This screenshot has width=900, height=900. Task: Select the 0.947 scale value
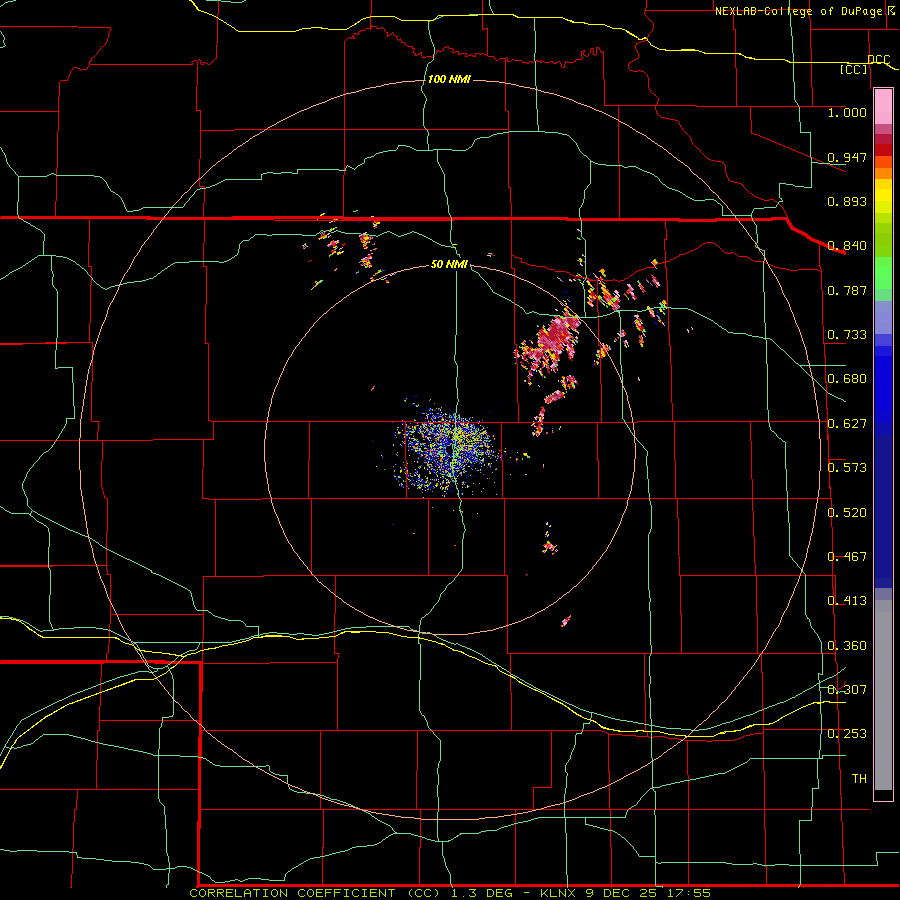pos(847,157)
